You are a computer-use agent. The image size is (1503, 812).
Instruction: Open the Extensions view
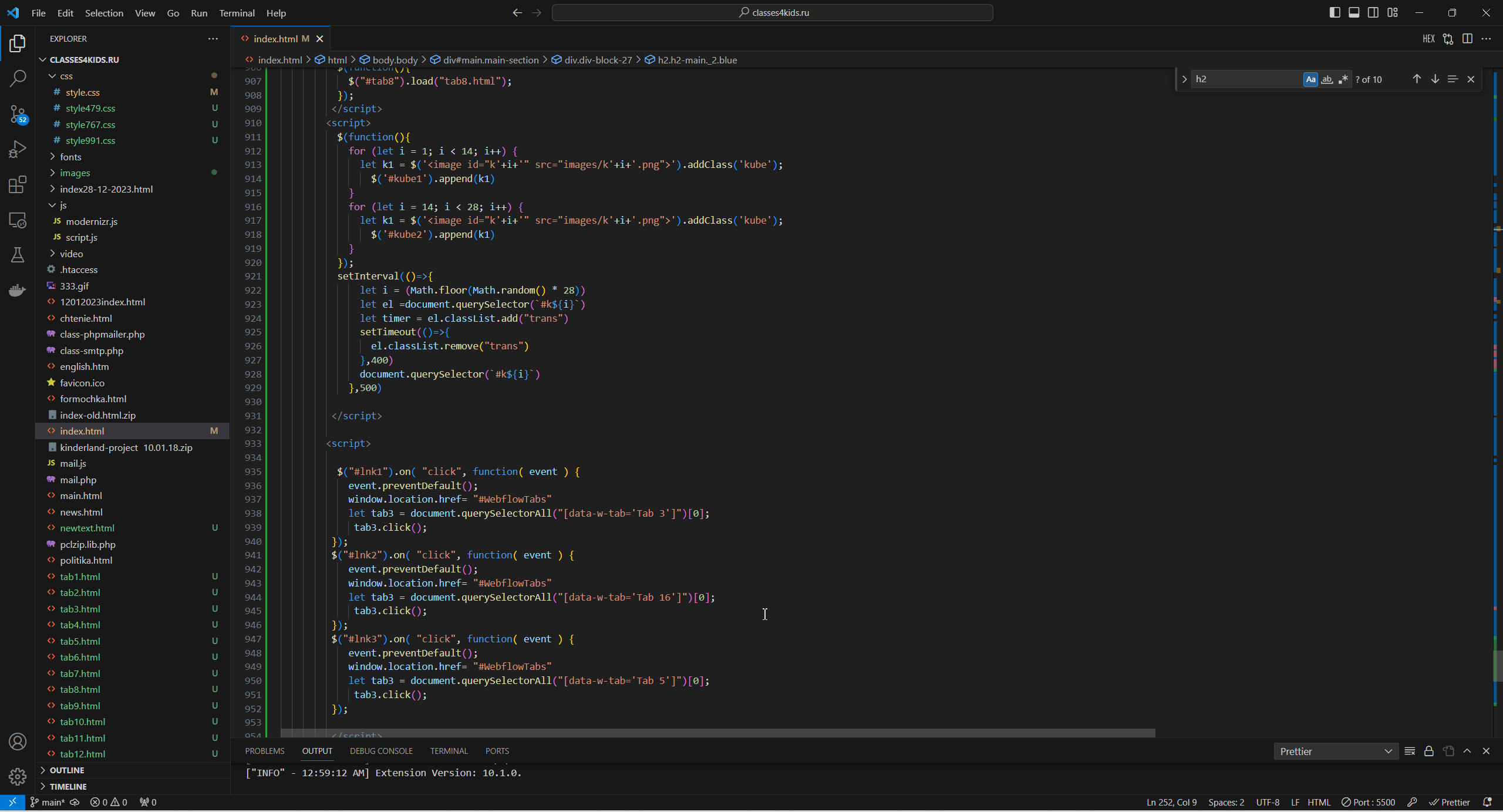coord(18,185)
